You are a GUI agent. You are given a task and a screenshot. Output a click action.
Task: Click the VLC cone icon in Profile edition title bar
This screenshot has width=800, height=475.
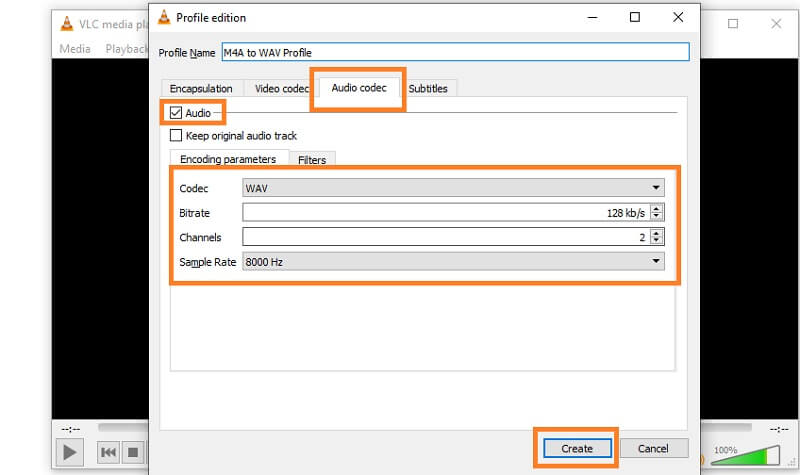pos(162,17)
